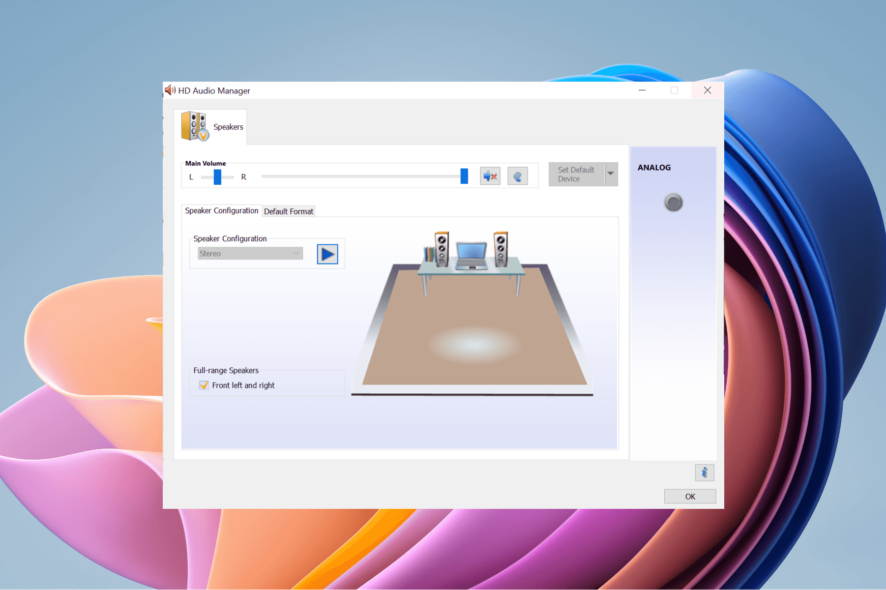This screenshot has width=886, height=590.
Task: Open the Stereo speaker configuration dropdown
Action: pos(250,254)
